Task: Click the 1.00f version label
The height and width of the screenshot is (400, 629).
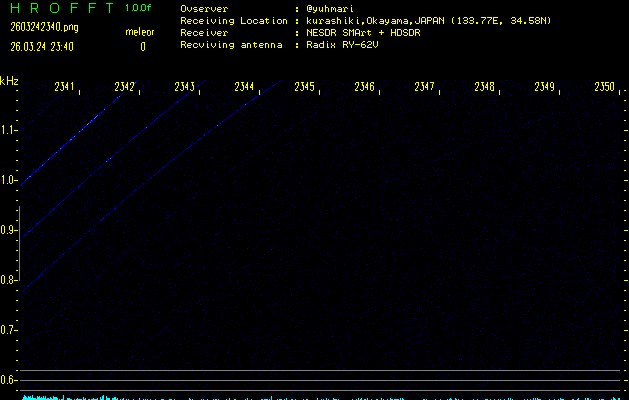Action: click(139, 8)
